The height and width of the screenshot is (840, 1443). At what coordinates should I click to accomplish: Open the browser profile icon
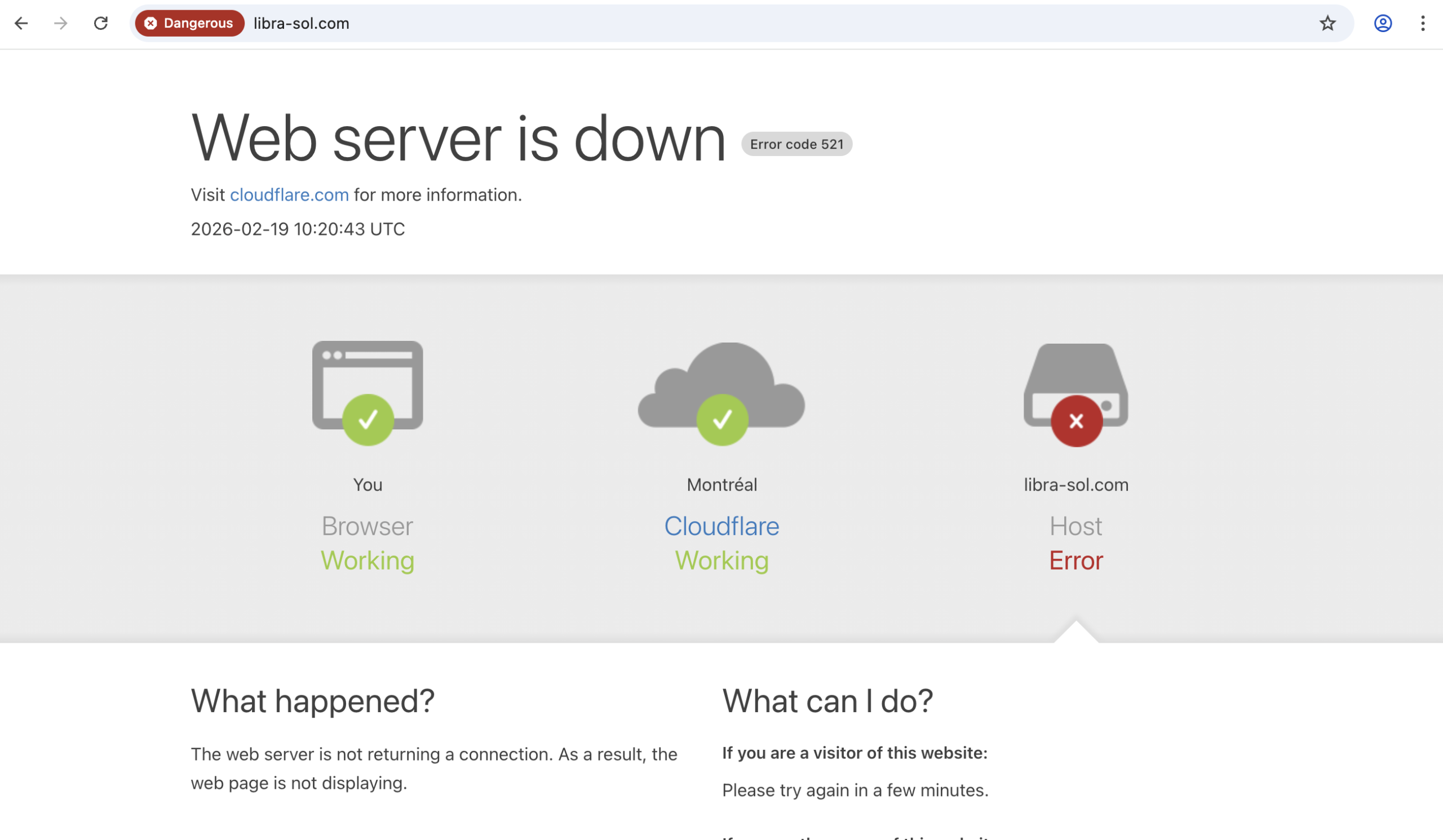point(1382,24)
